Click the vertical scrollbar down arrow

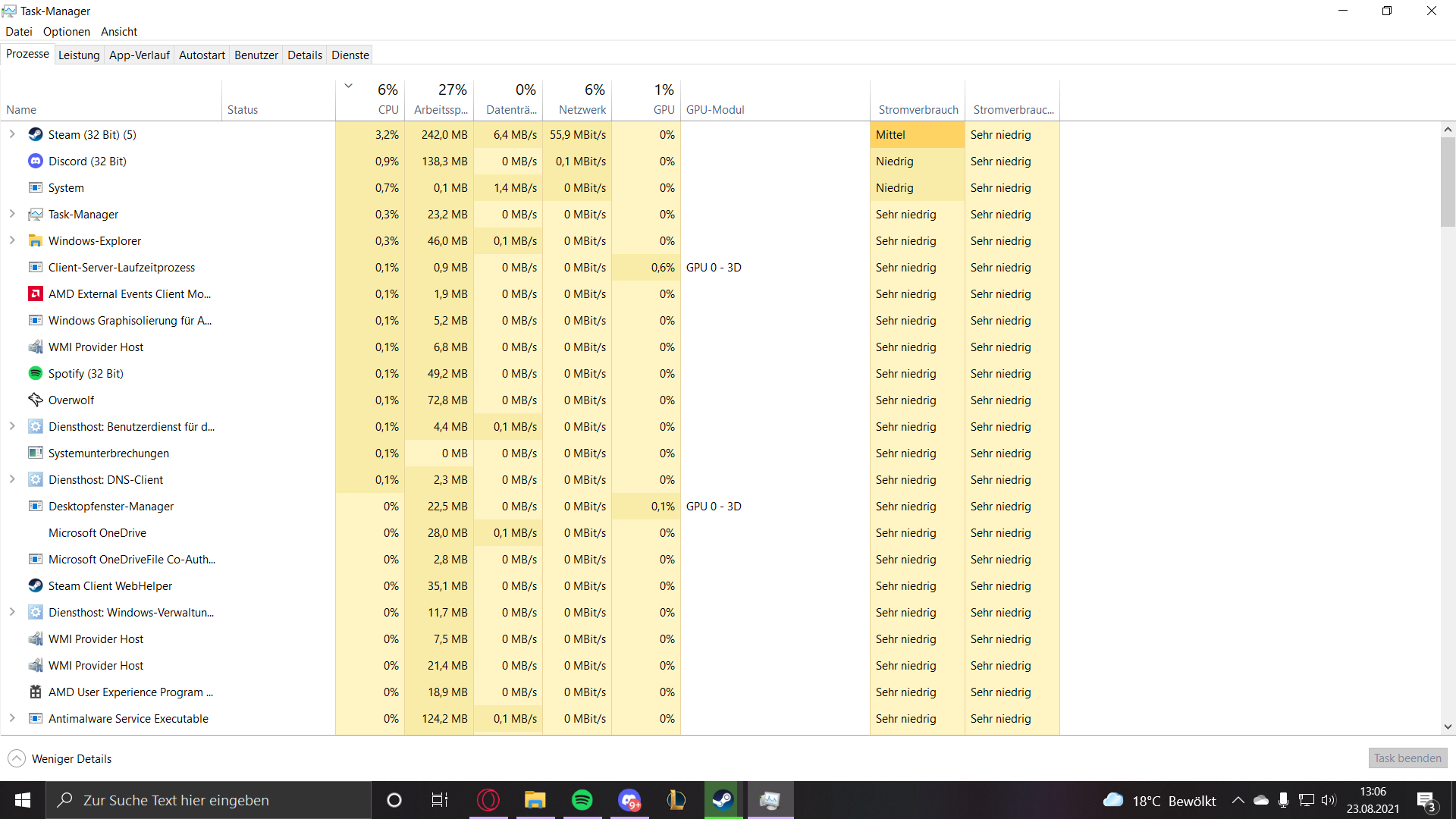coord(1448,726)
